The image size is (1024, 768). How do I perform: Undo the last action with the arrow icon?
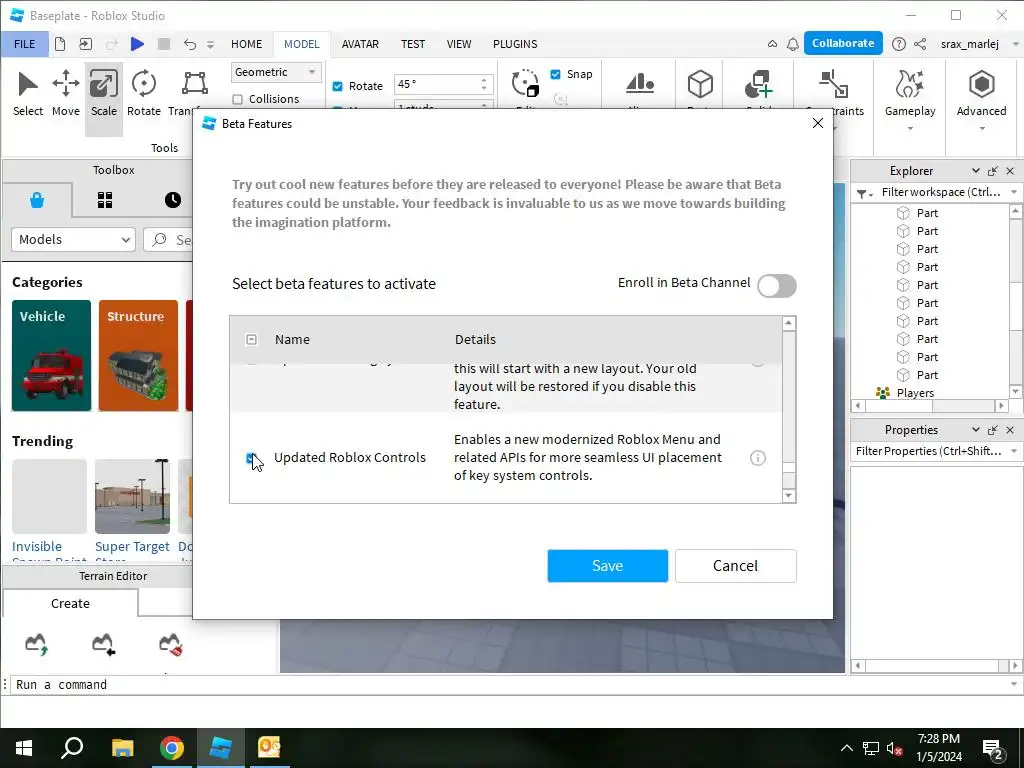tap(190, 44)
